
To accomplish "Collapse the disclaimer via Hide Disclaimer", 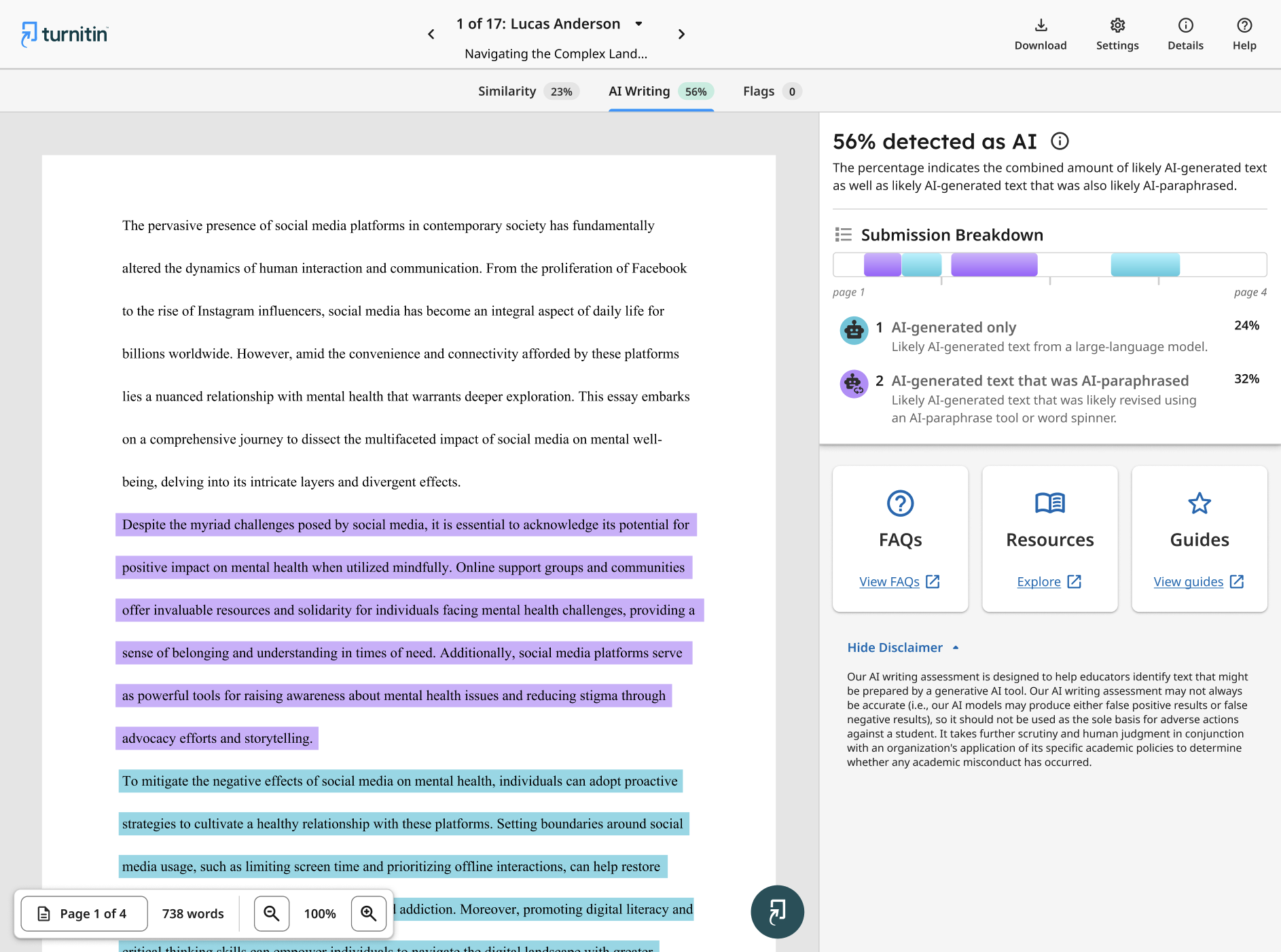I will 895,647.
